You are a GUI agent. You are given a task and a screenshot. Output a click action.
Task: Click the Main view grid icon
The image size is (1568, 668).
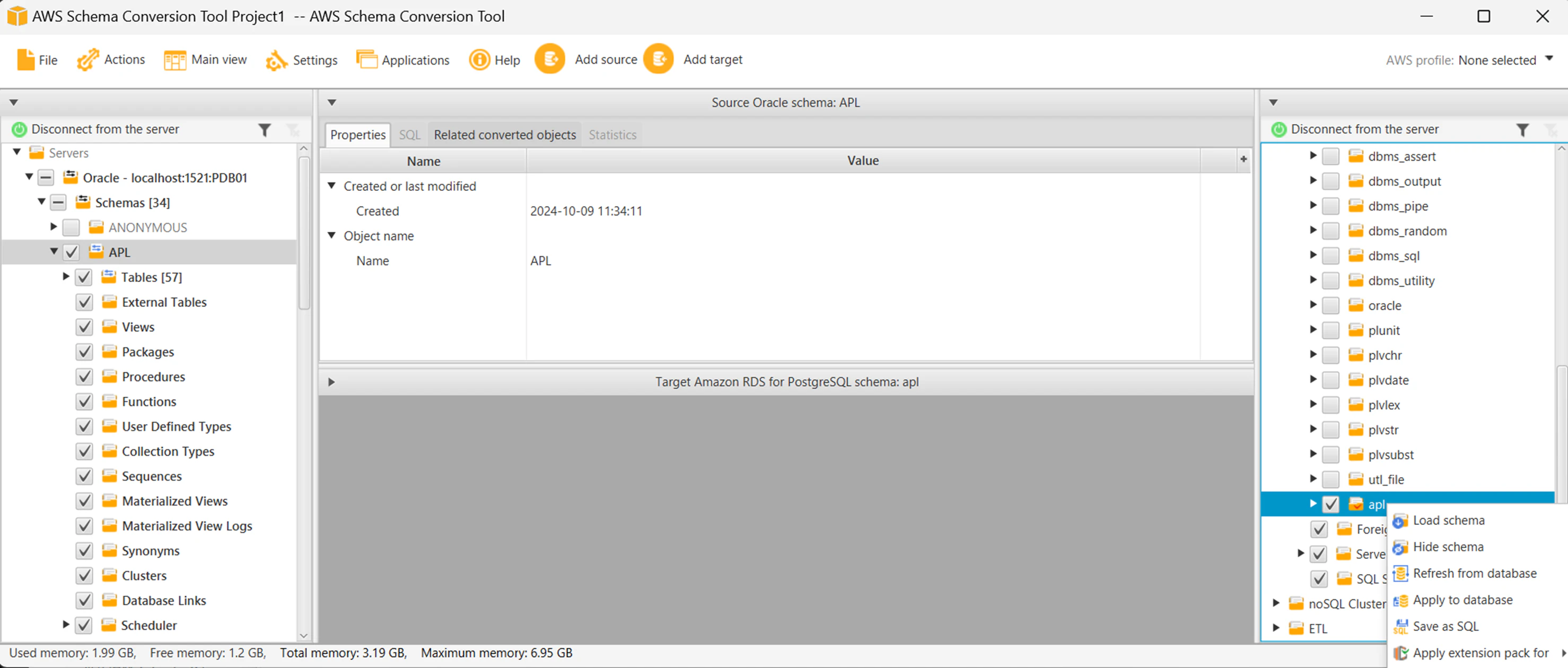click(x=174, y=60)
